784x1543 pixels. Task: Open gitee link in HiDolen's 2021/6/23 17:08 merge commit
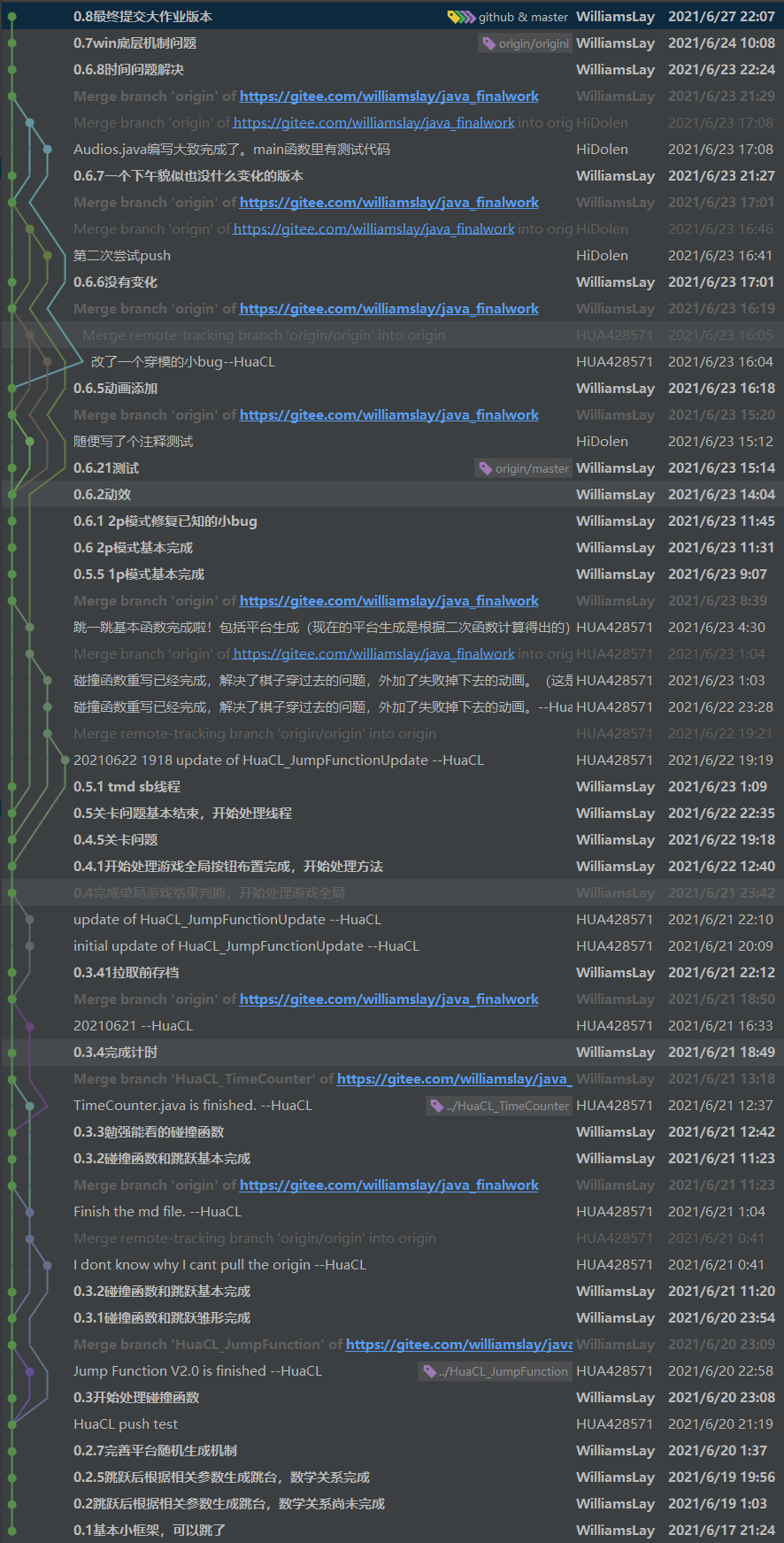pos(373,123)
